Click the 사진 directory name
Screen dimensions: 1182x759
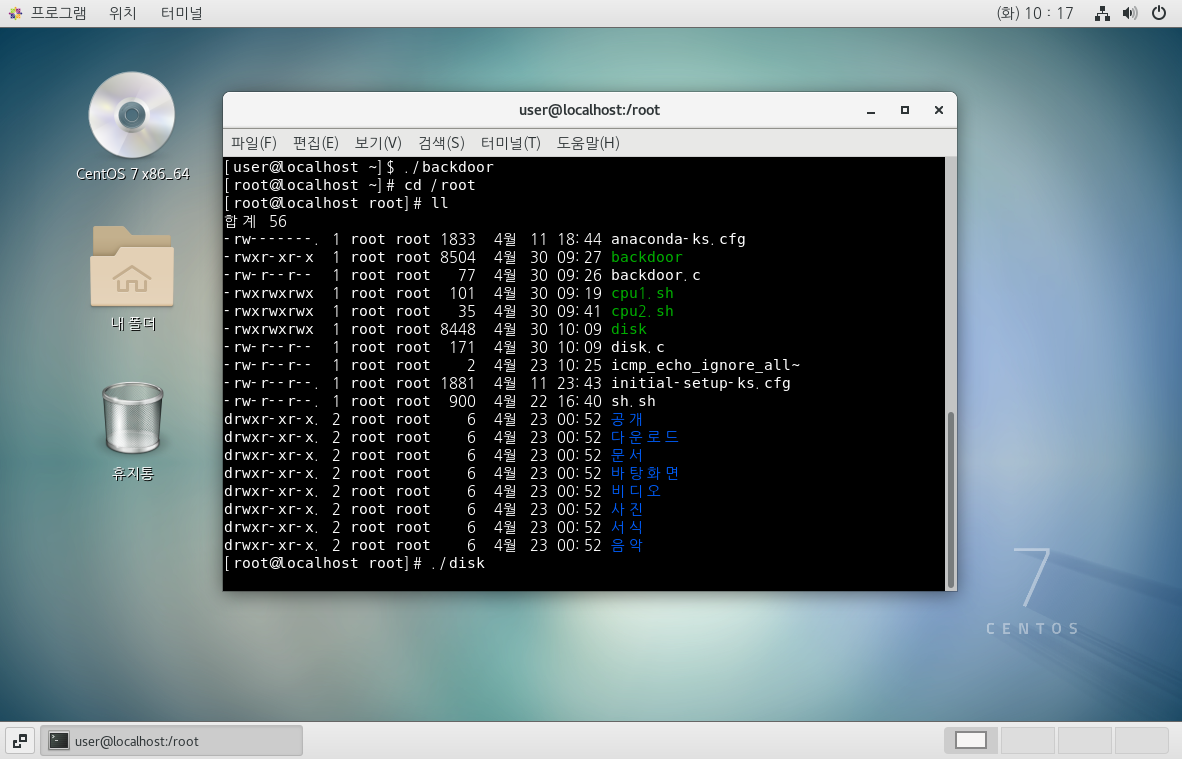click(626, 510)
